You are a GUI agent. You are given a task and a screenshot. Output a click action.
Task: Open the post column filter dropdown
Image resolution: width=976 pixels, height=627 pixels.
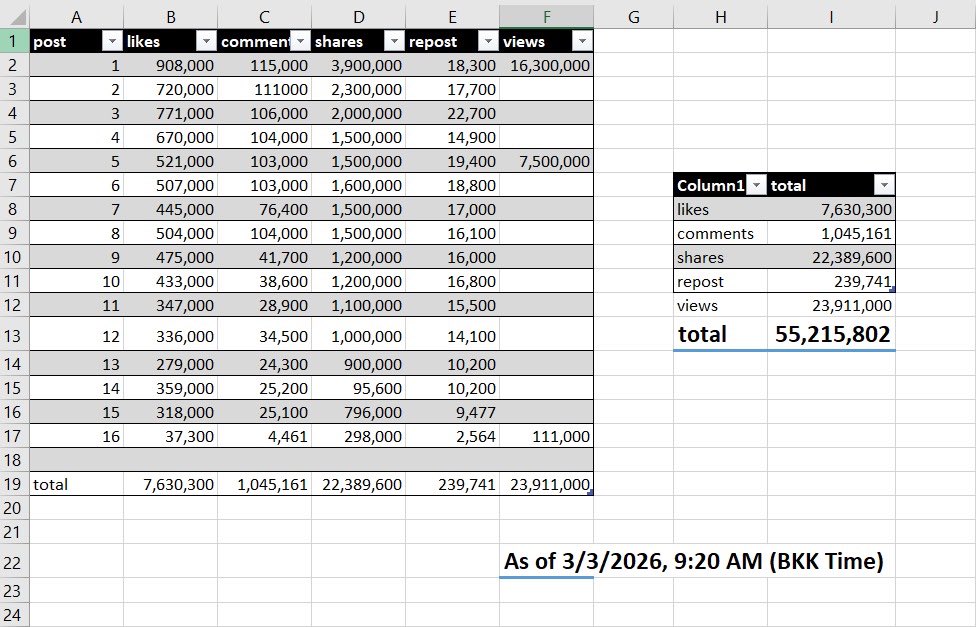pos(112,42)
